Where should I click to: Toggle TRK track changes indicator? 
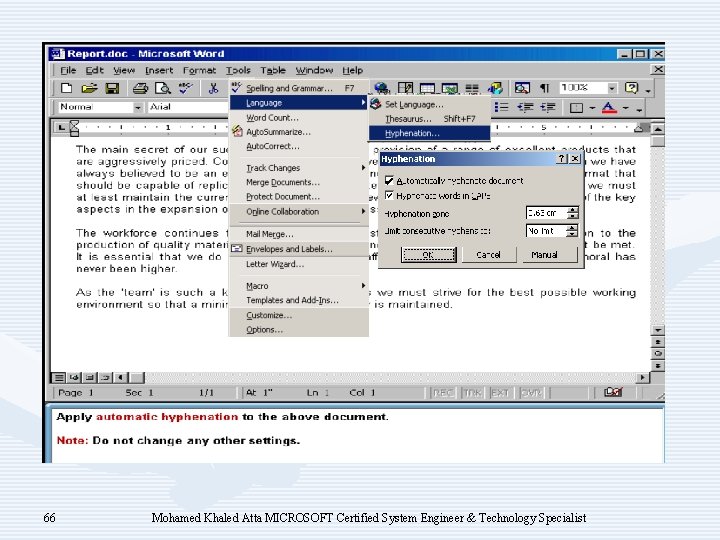click(472, 393)
